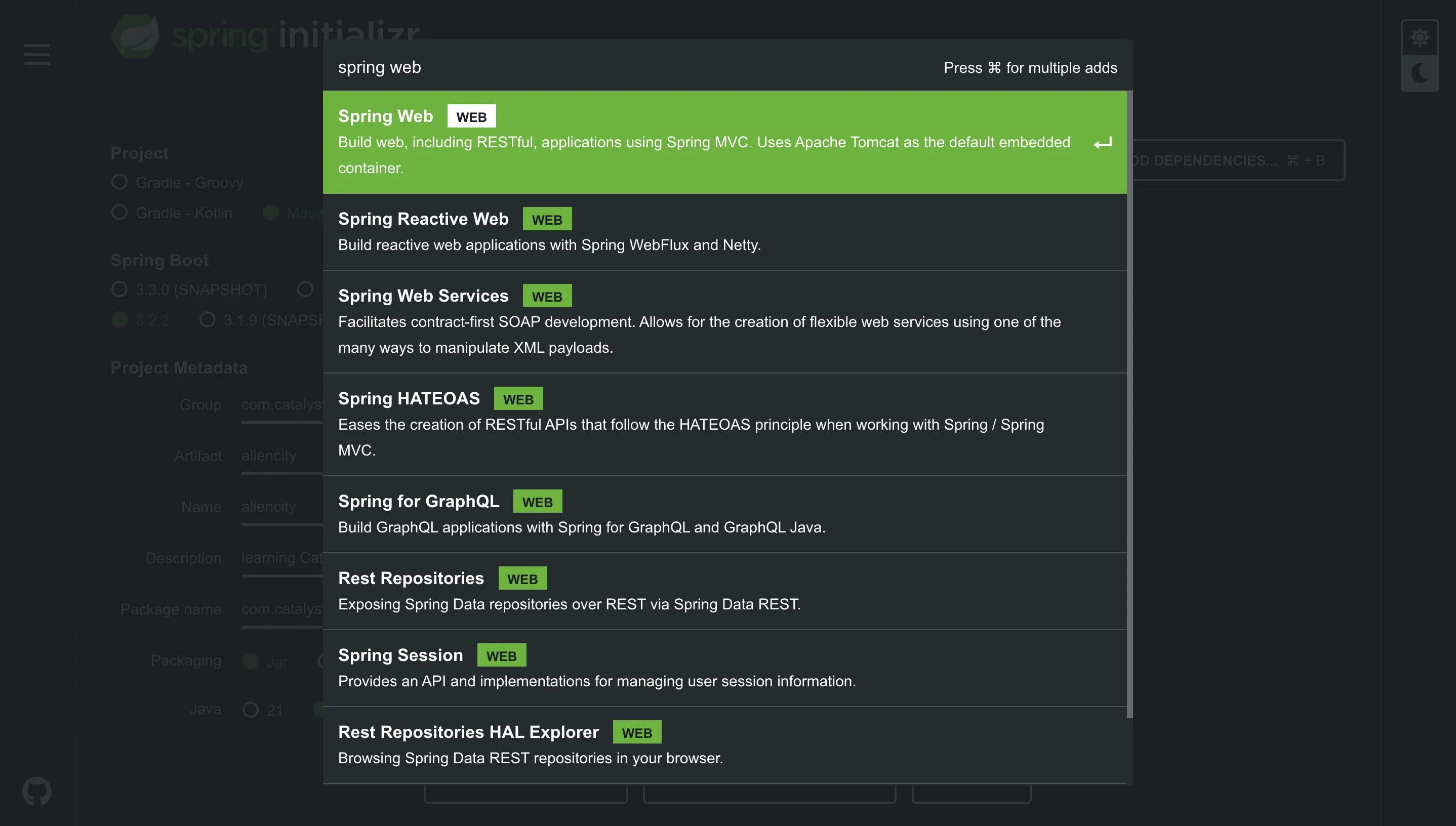
Task: Click the WEB tag on Spring Session
Action: click(x=501, y=655)
